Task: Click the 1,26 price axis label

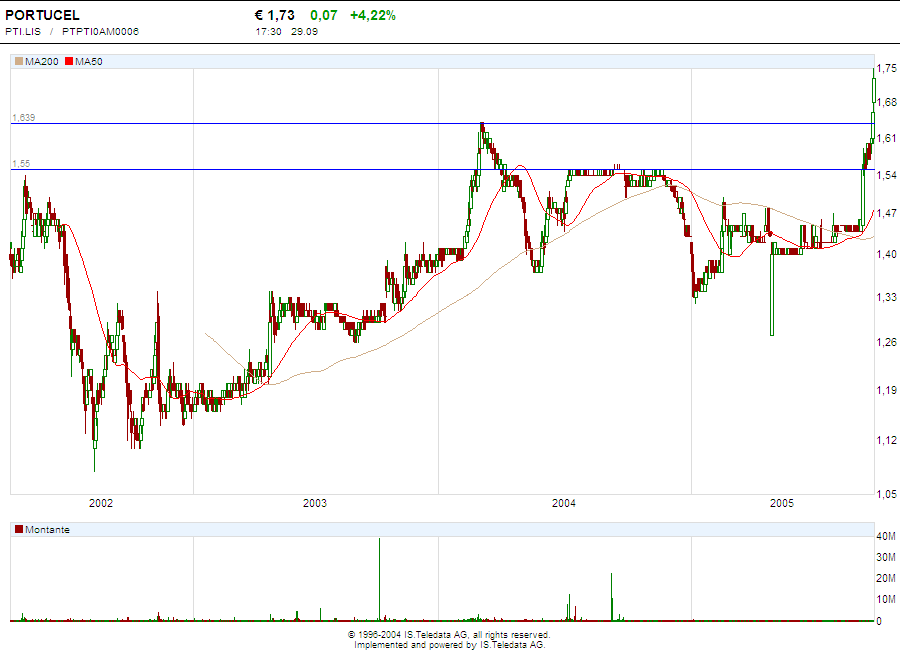Action: pyautogui.click(x=886, y=342)
